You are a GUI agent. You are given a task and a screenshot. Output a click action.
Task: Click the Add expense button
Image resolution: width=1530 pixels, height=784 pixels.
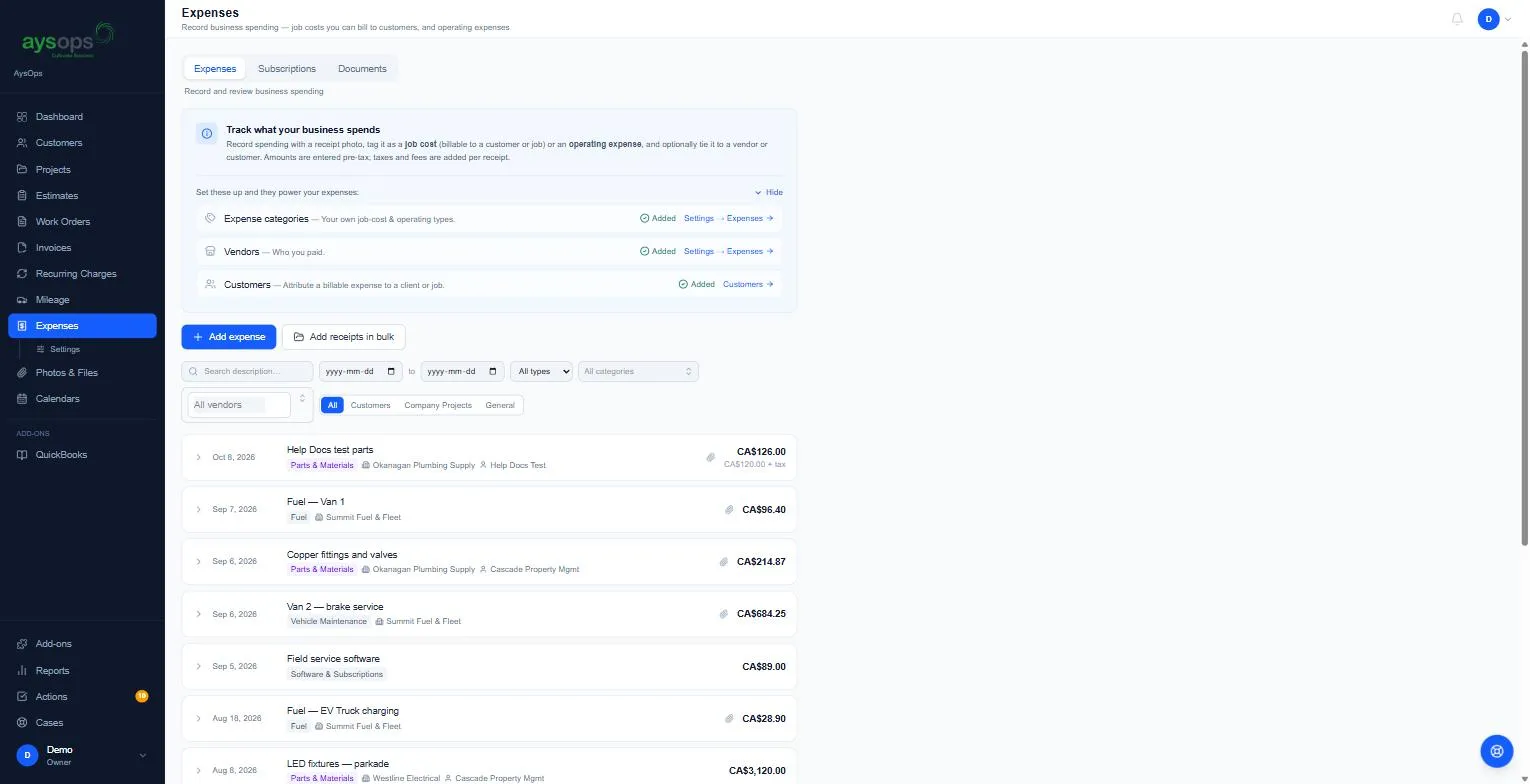click(x=229, y=337)
